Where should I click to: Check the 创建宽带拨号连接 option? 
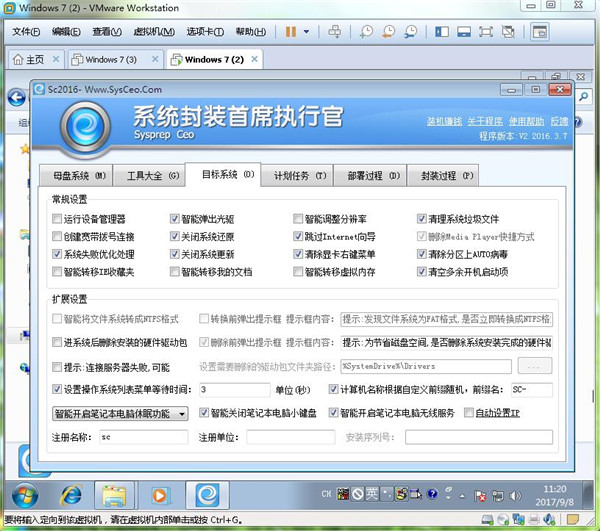57,236
